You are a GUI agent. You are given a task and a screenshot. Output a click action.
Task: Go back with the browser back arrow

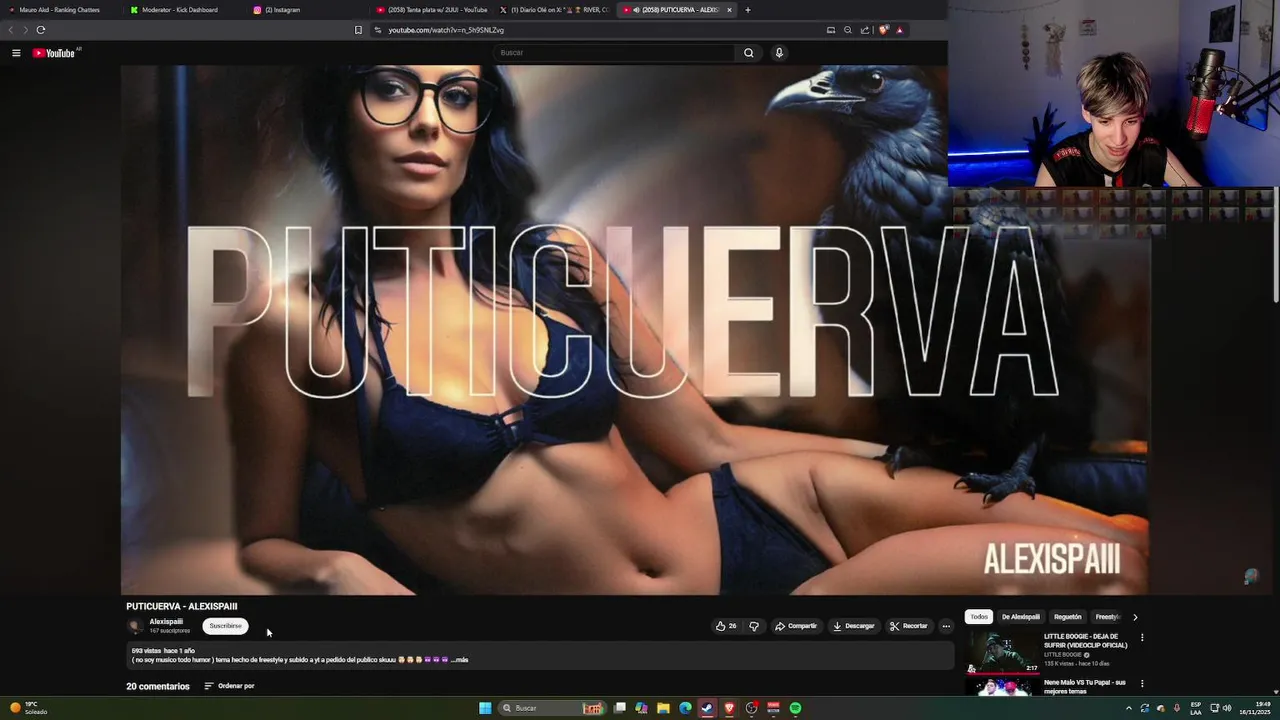point(11,30)
